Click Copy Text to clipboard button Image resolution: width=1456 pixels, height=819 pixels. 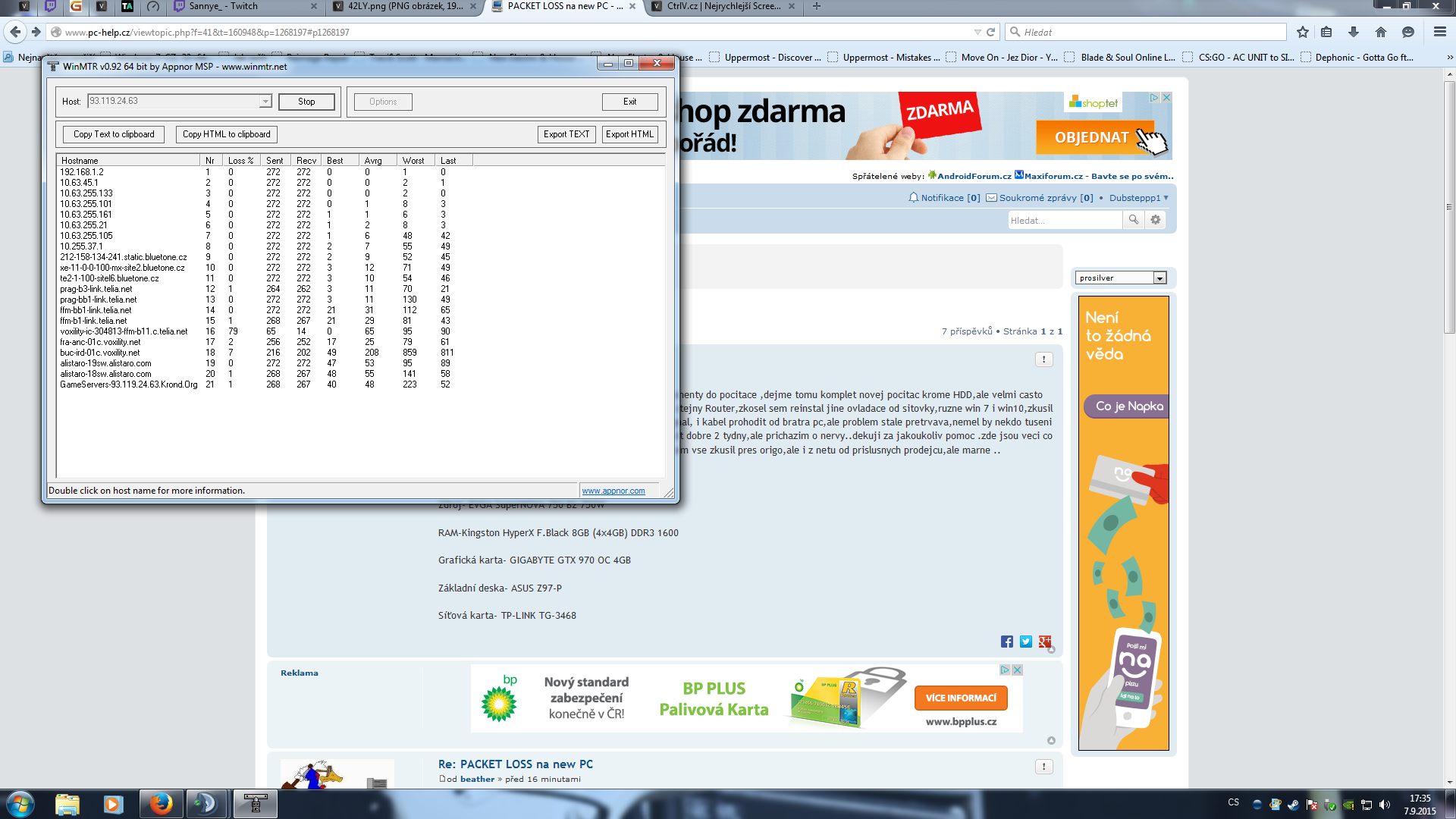pos(114,134)
